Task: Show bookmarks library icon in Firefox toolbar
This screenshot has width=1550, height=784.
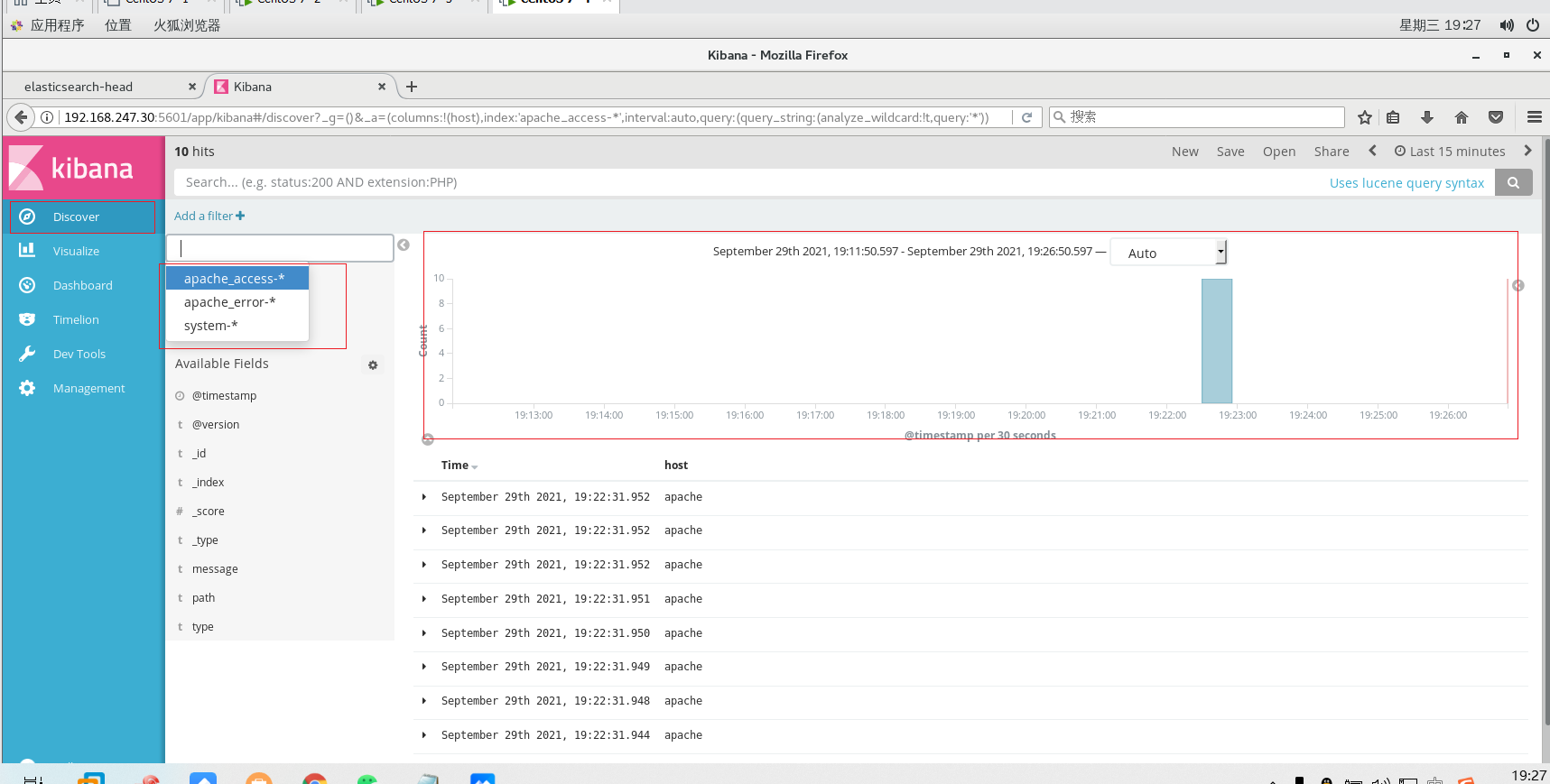Action: 1393,117
